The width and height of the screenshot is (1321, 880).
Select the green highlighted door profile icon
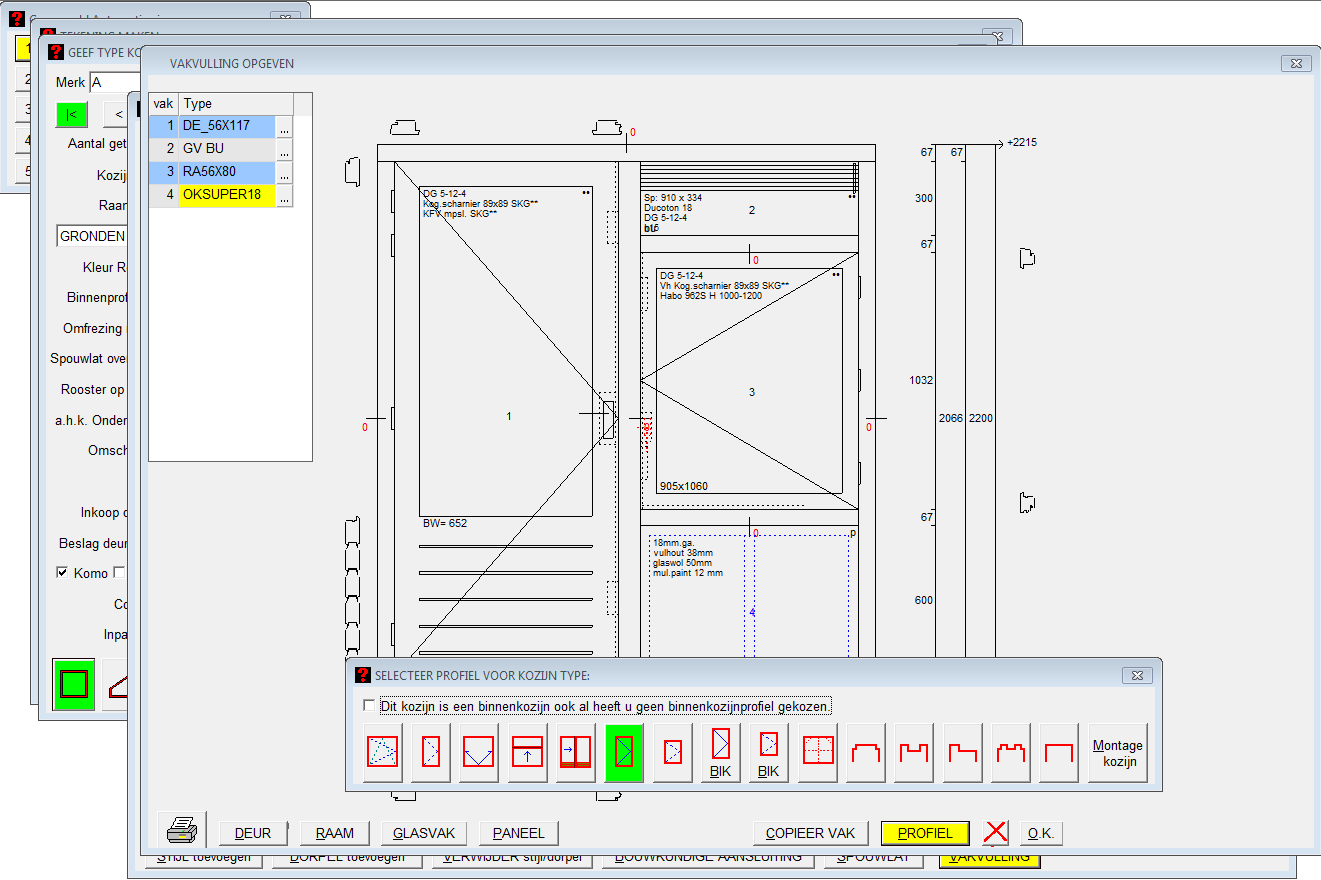[624, 752]
